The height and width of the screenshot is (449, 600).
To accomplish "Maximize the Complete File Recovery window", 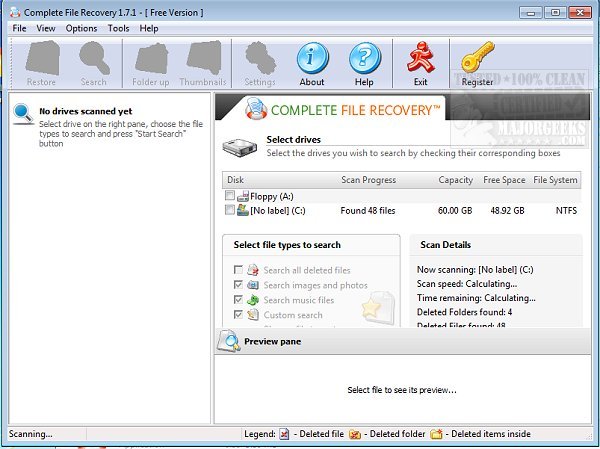I will 555,12.
